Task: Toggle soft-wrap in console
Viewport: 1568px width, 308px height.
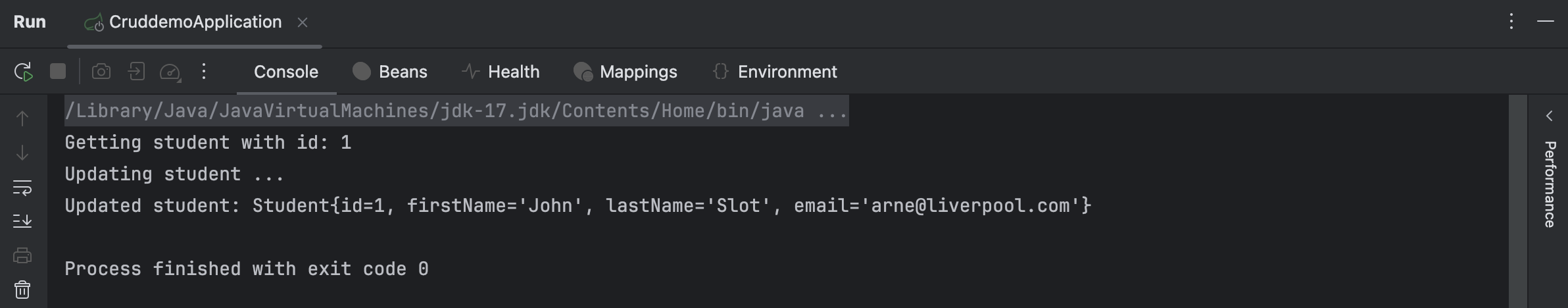Action: [22, 188]
